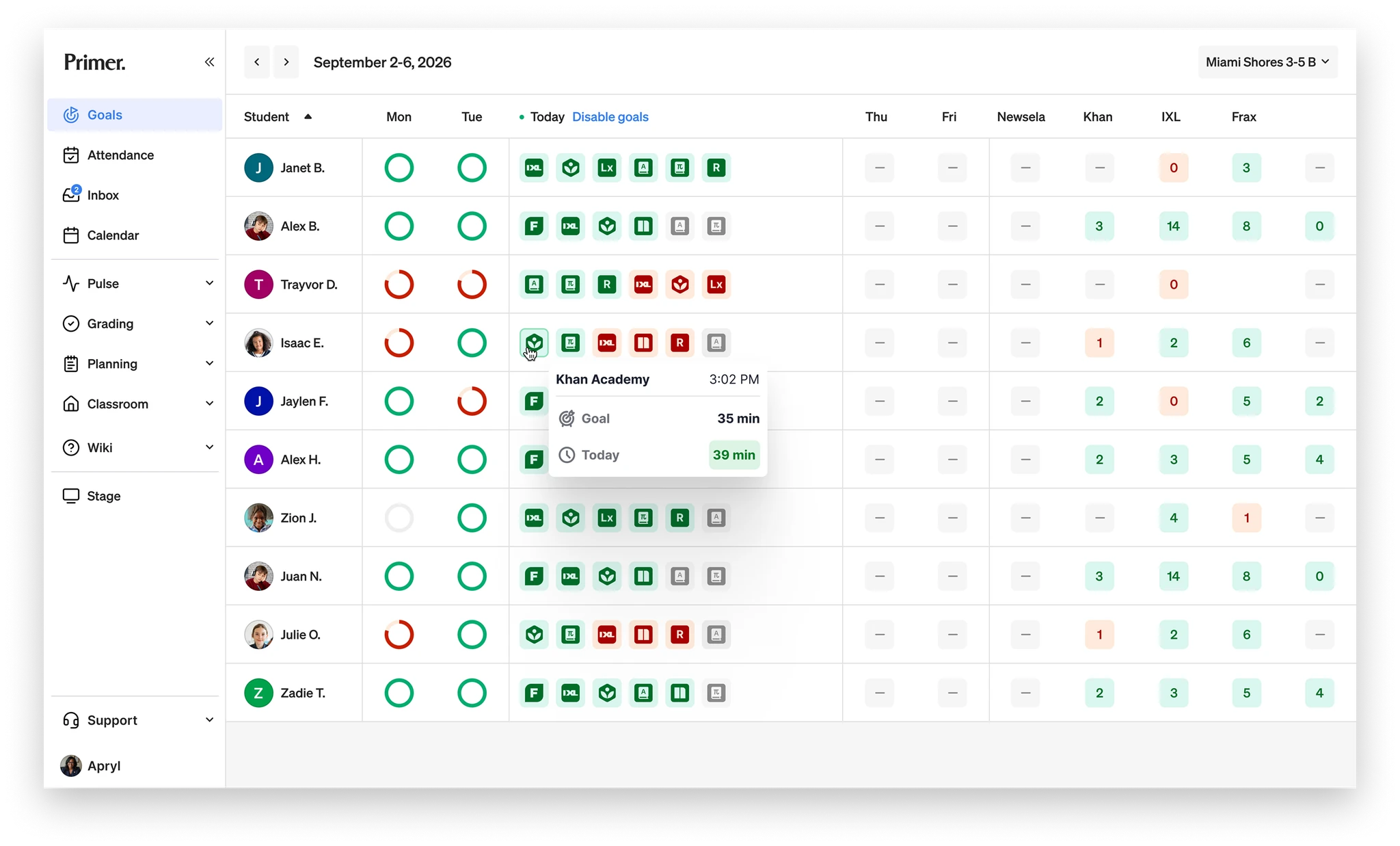This screenshot has height=846, width=1400.
Task: Click Julie O.'s red IXL icon
Action: [x=607, y=635]
